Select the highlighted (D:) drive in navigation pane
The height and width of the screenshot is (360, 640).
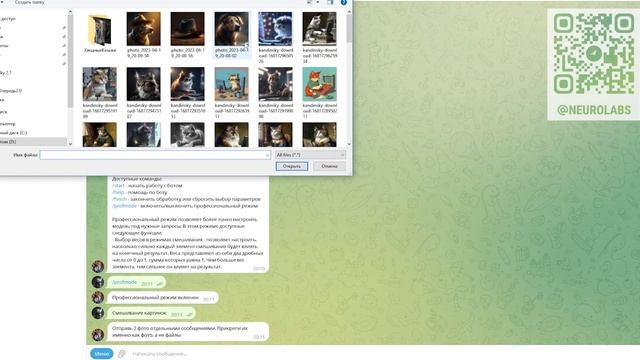(33, 142)
